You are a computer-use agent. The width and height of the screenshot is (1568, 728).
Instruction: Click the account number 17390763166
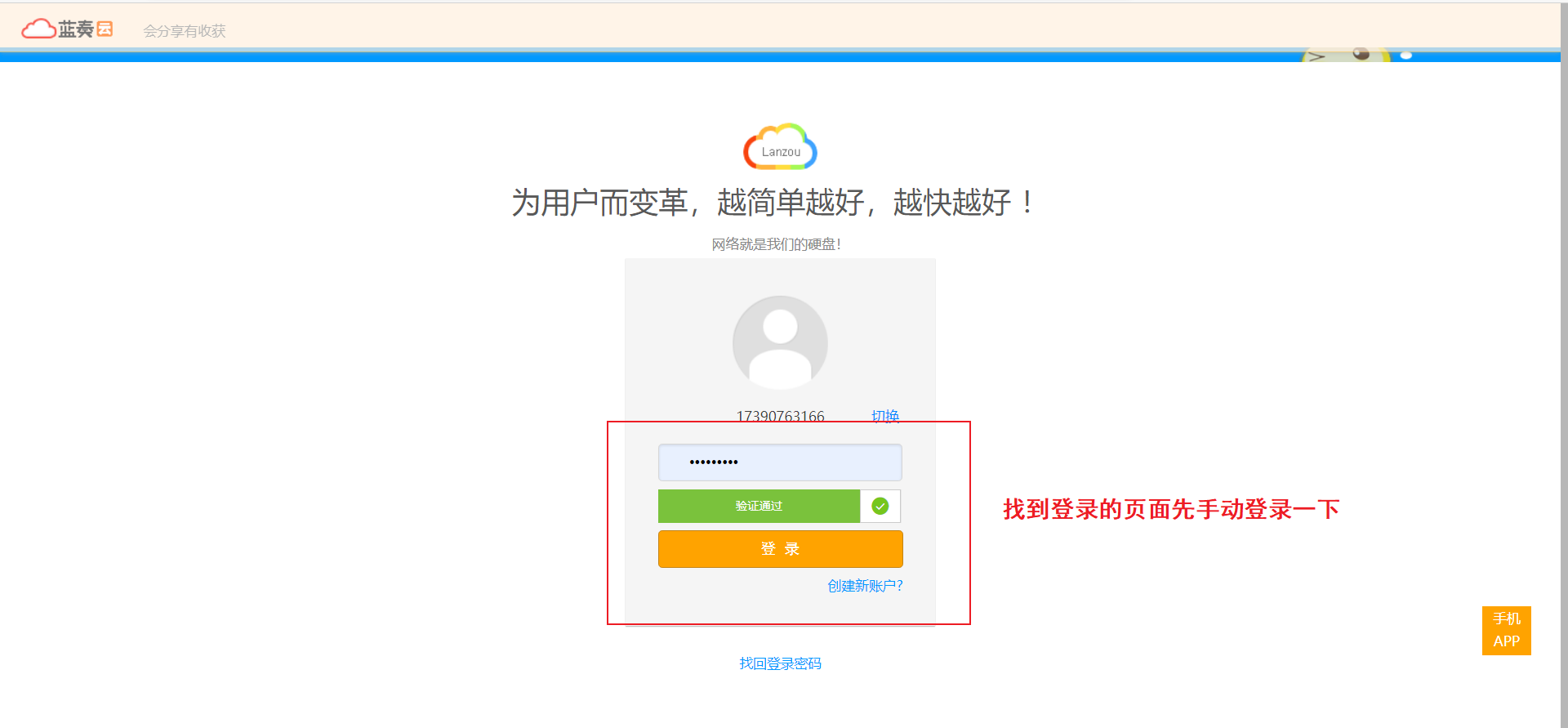click(x=781, y=416)
